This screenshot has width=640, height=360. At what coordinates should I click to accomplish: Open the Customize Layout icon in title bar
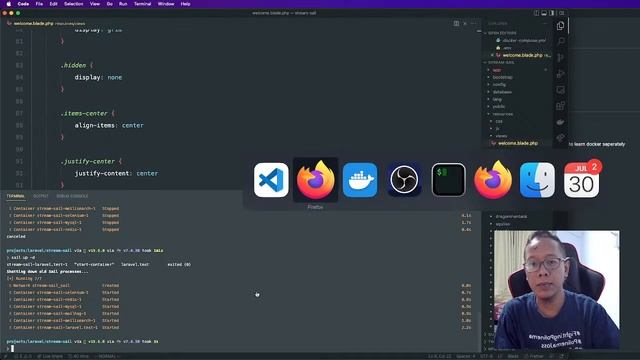[562, 13]
